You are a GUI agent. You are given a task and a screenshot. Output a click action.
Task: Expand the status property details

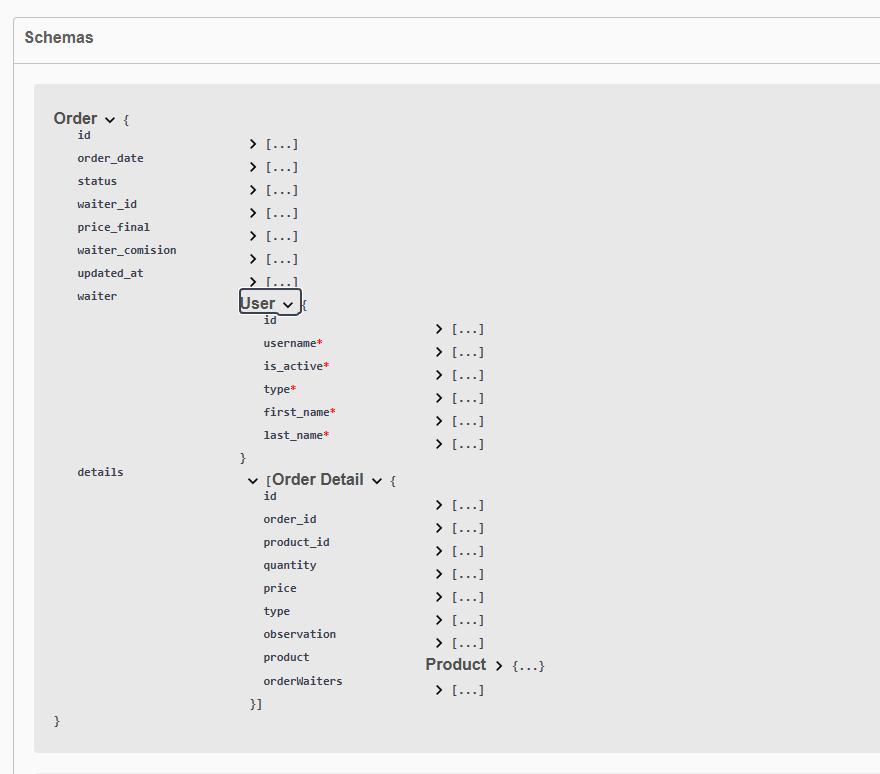click(253, 190)
